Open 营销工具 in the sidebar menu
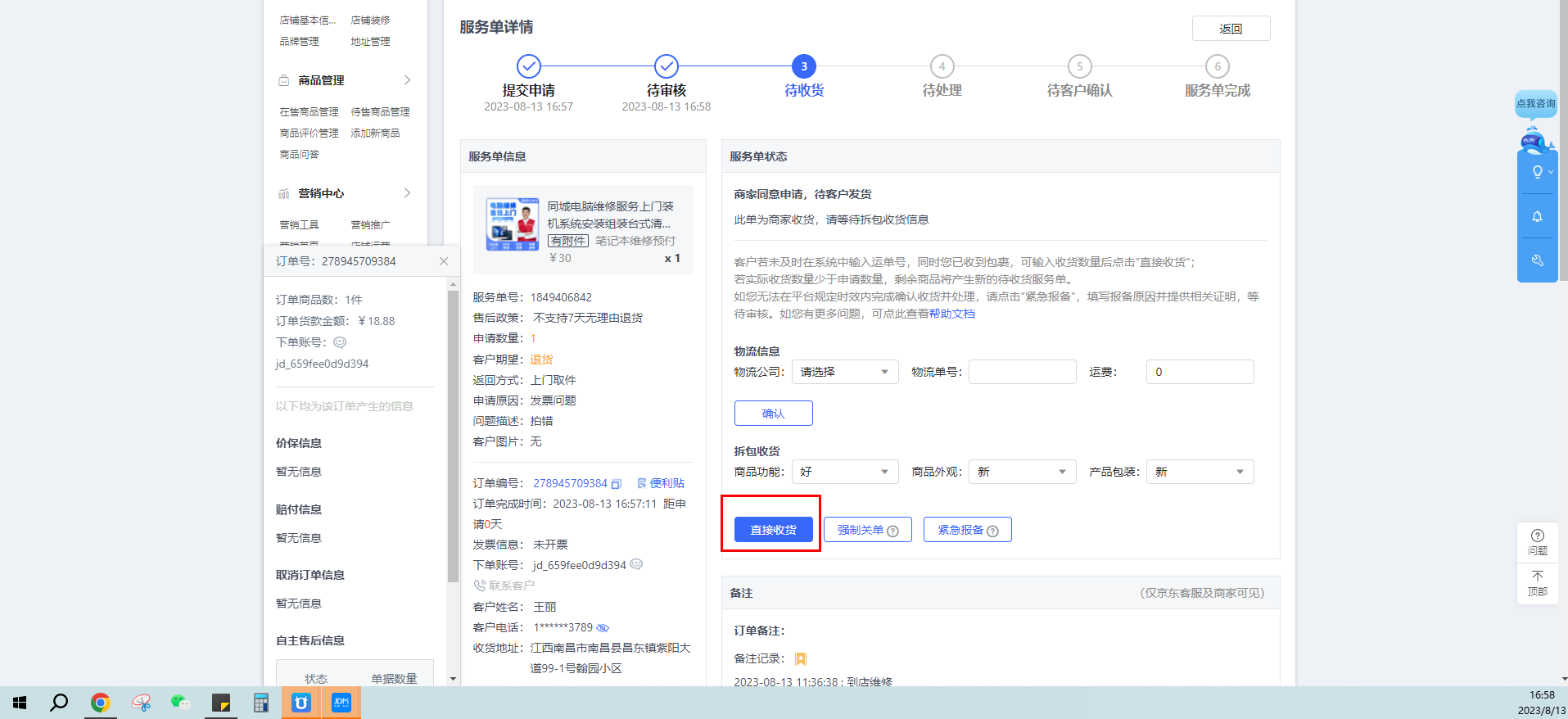The image size is (1568, 719). [299, 225]
